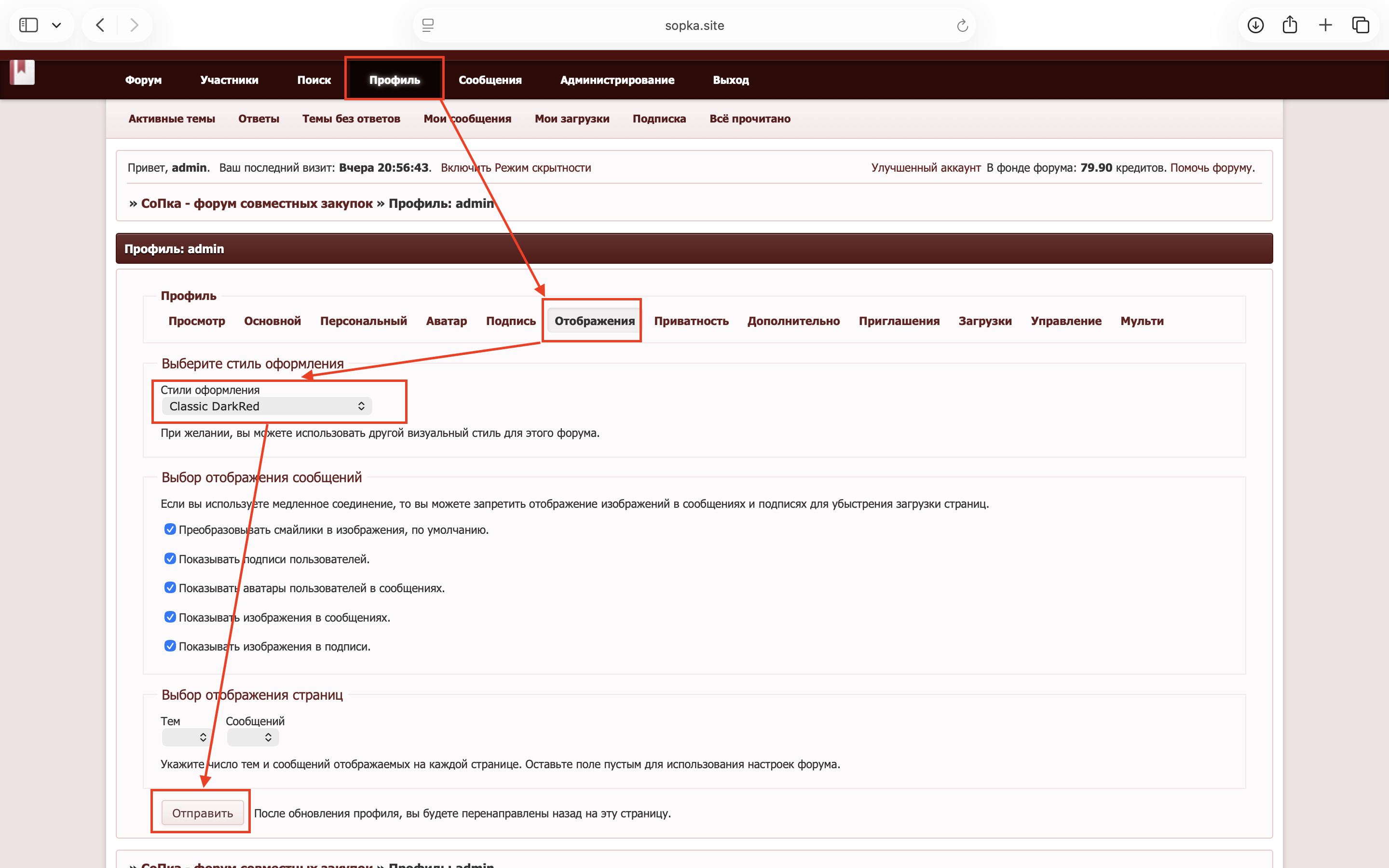Open the Аватар profile tab

pos(446,321)
